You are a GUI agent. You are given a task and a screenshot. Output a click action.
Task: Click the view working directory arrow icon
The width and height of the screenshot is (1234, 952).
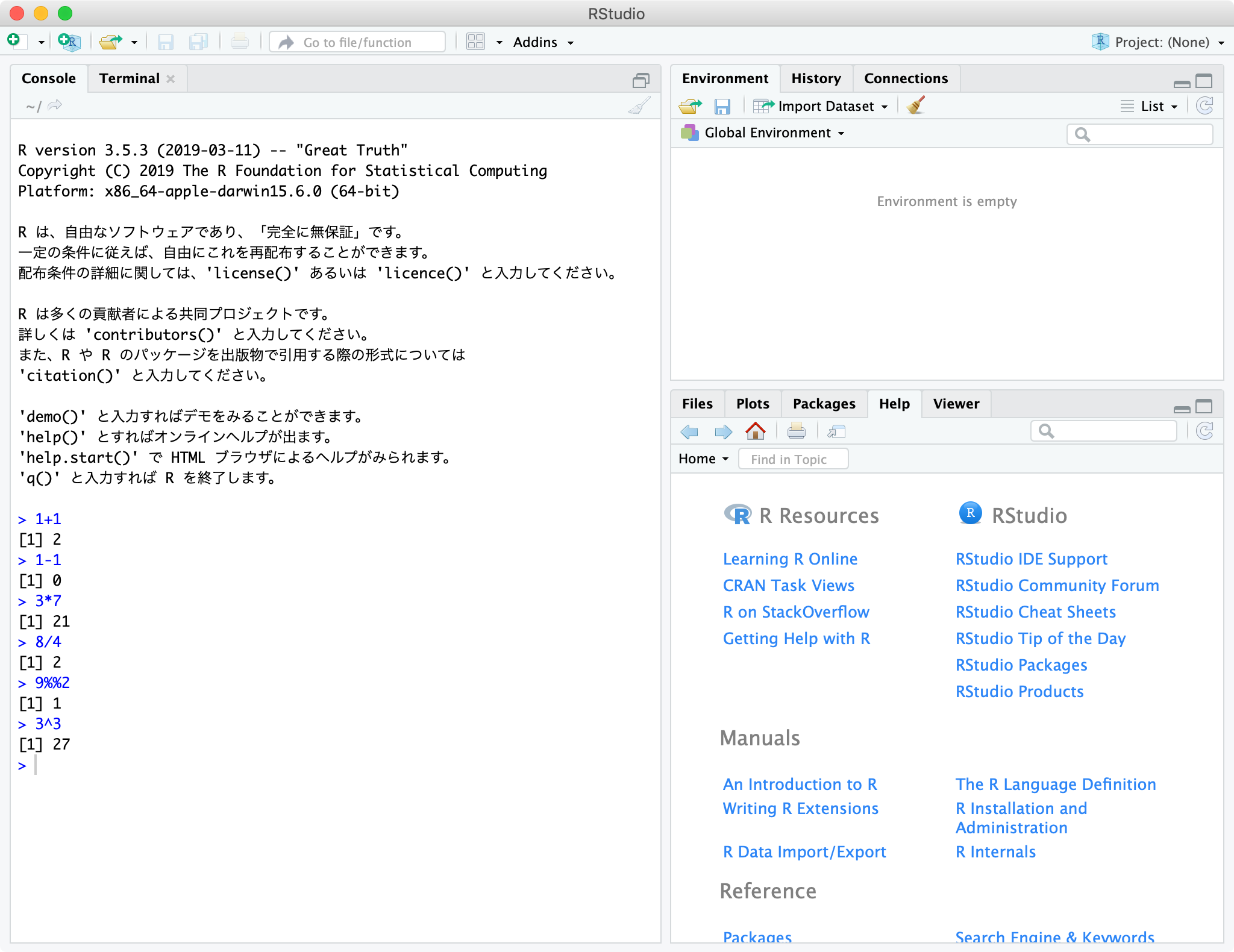click(x=55, y=105)
